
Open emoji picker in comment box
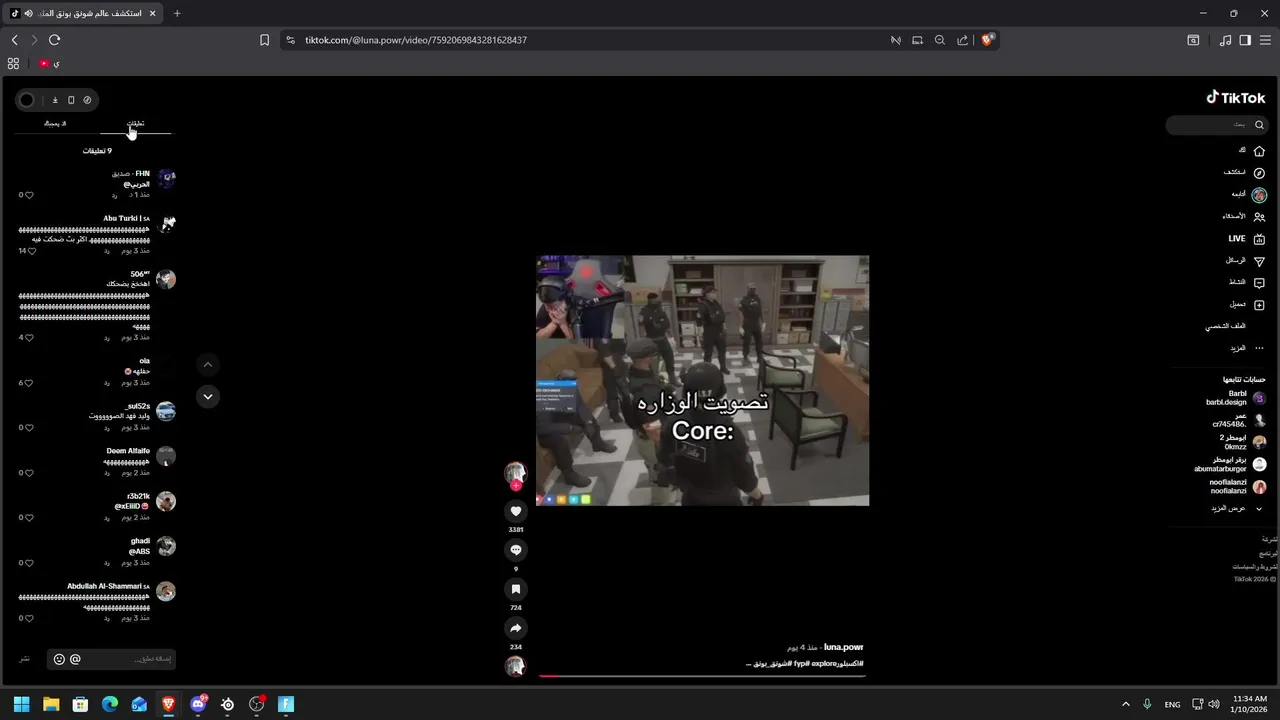point(59,659)
